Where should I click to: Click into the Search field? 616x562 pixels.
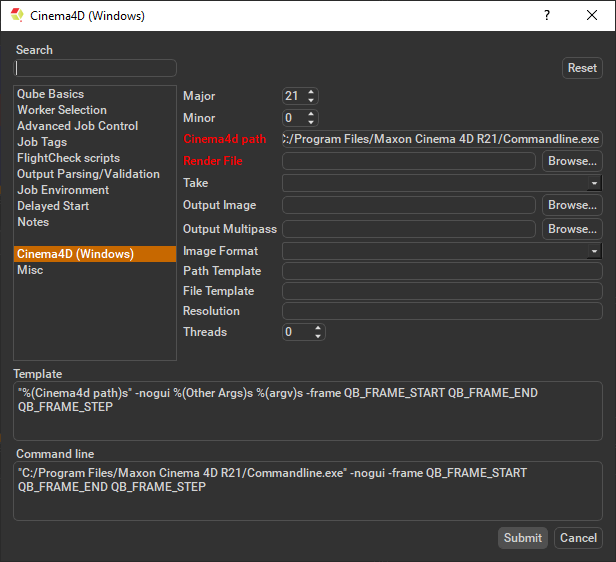tap(95, 68)
